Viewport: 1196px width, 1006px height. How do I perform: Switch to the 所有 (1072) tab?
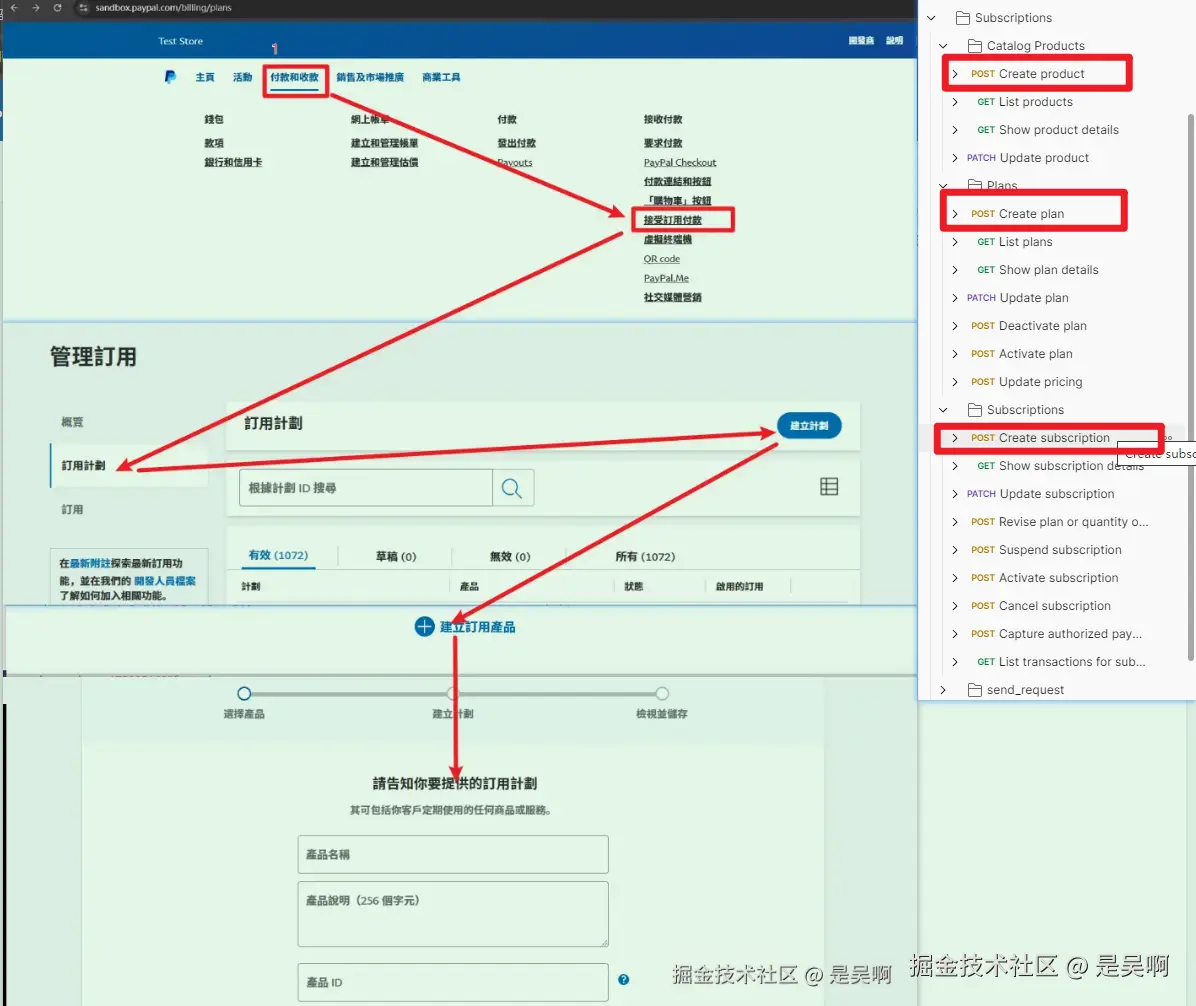point(645,557)
